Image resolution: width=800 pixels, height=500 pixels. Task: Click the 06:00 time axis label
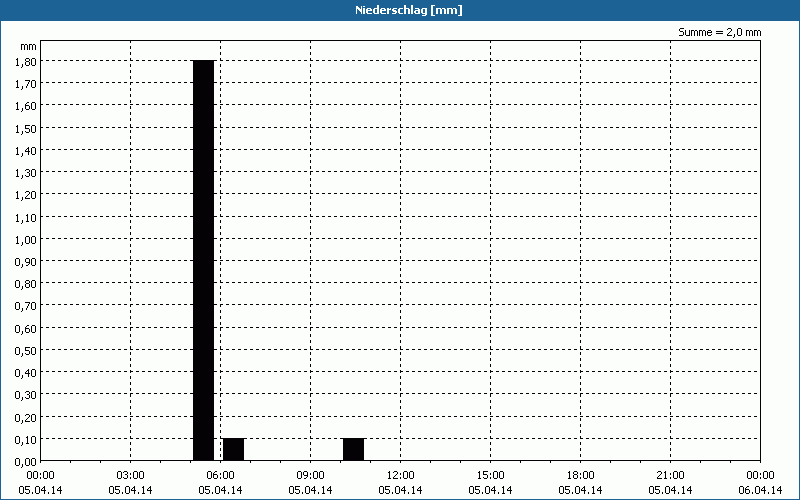coord(220,476)
